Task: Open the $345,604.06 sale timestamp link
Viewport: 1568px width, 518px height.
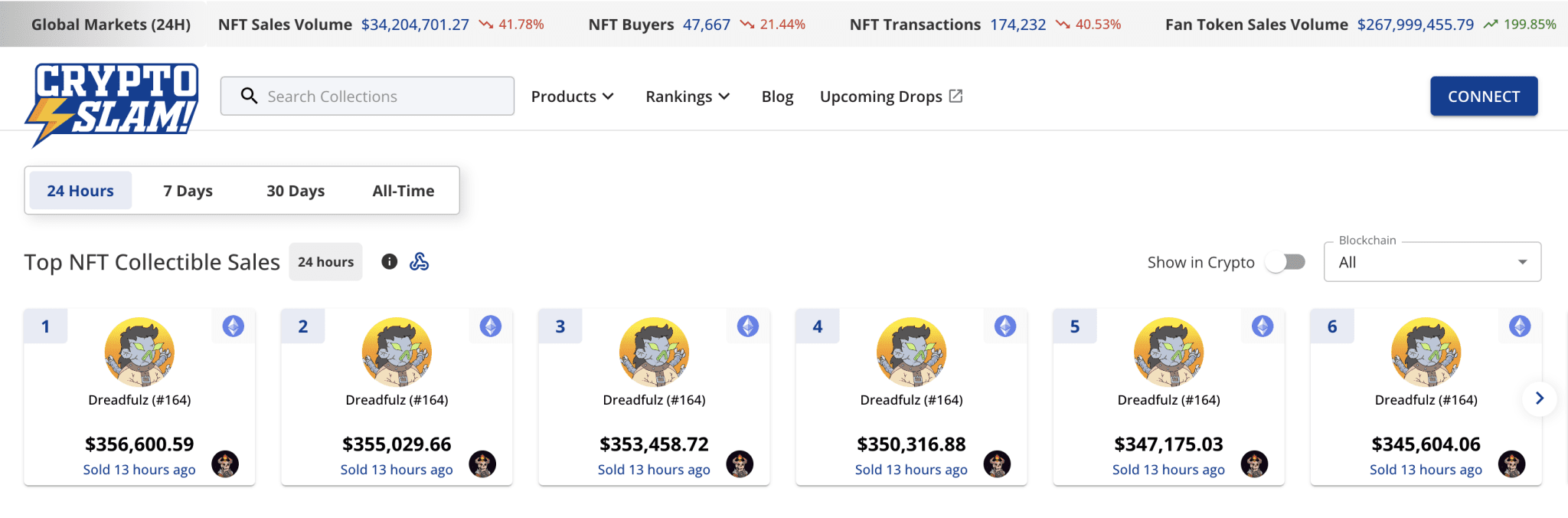Action: (1426, 470)
